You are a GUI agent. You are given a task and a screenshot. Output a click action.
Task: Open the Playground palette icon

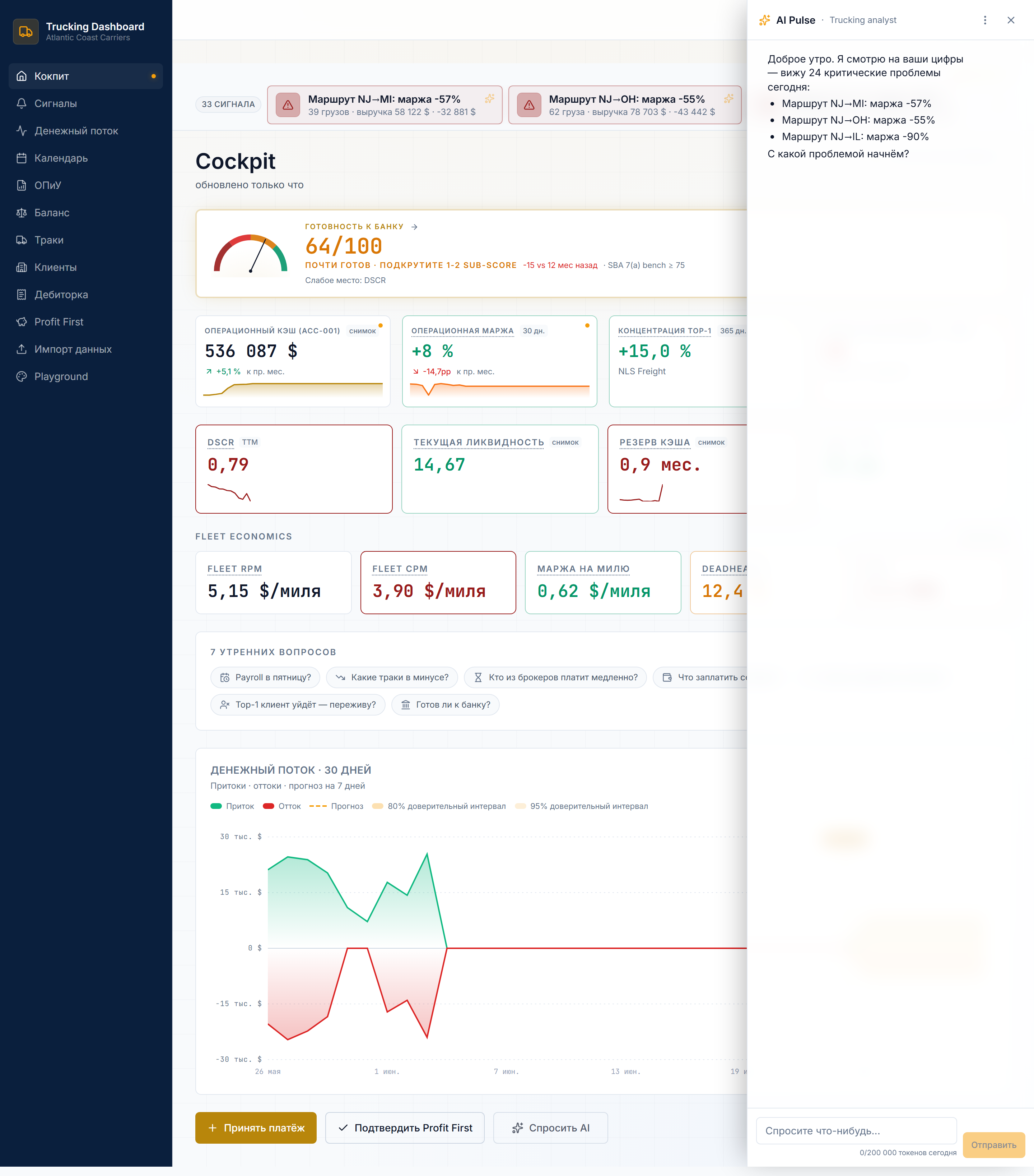(x=21, y=376)
